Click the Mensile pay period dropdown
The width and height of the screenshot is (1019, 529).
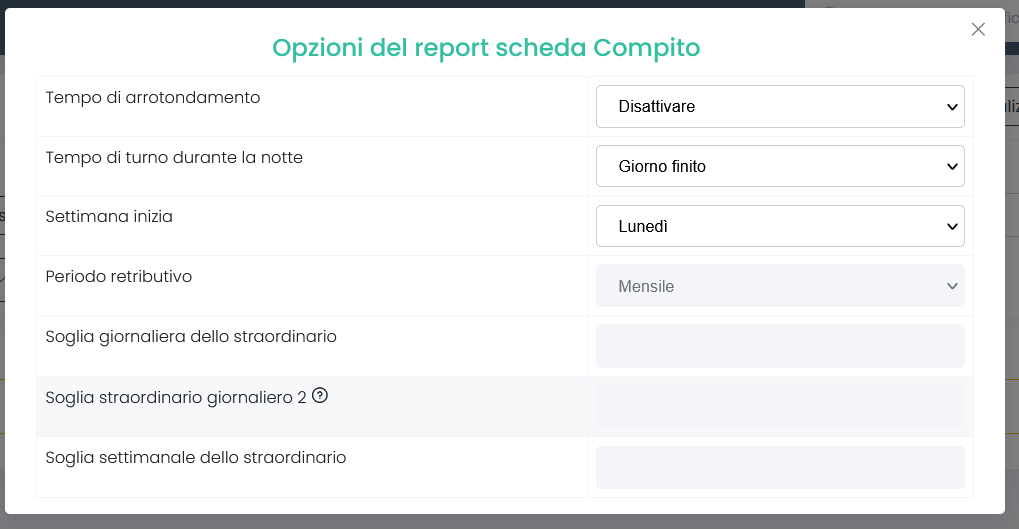click(x=780, y=286)
